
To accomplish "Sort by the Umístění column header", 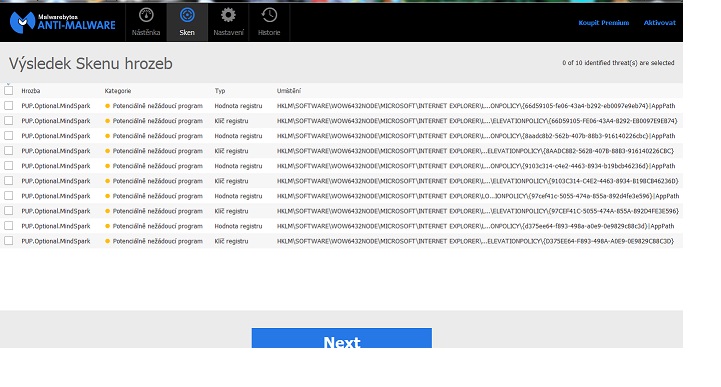I will [x=289, y=91].
